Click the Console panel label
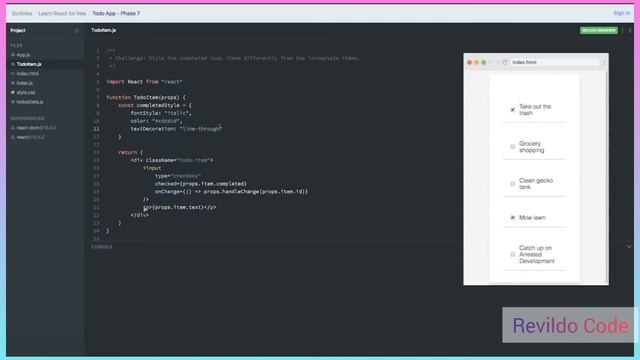Image resolution: width=640 pixels, height=360 pixels. [x=102, y=247]
